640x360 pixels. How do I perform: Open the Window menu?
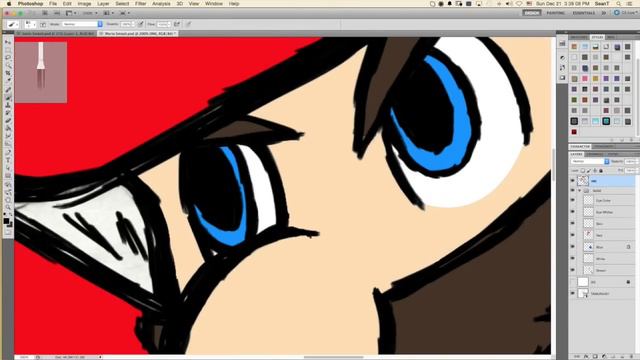[x=214, y=4]
